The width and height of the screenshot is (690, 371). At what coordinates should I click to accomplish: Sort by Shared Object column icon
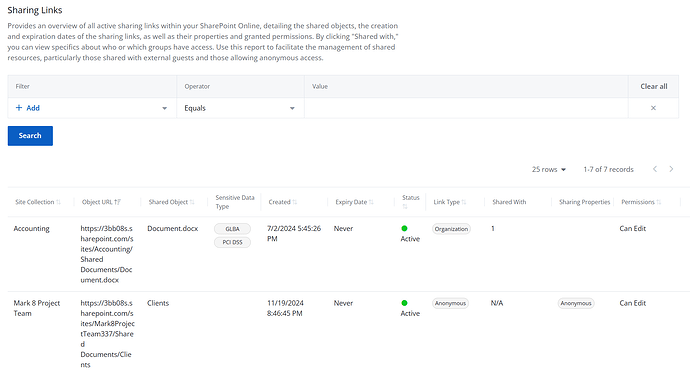pos(192,202)
